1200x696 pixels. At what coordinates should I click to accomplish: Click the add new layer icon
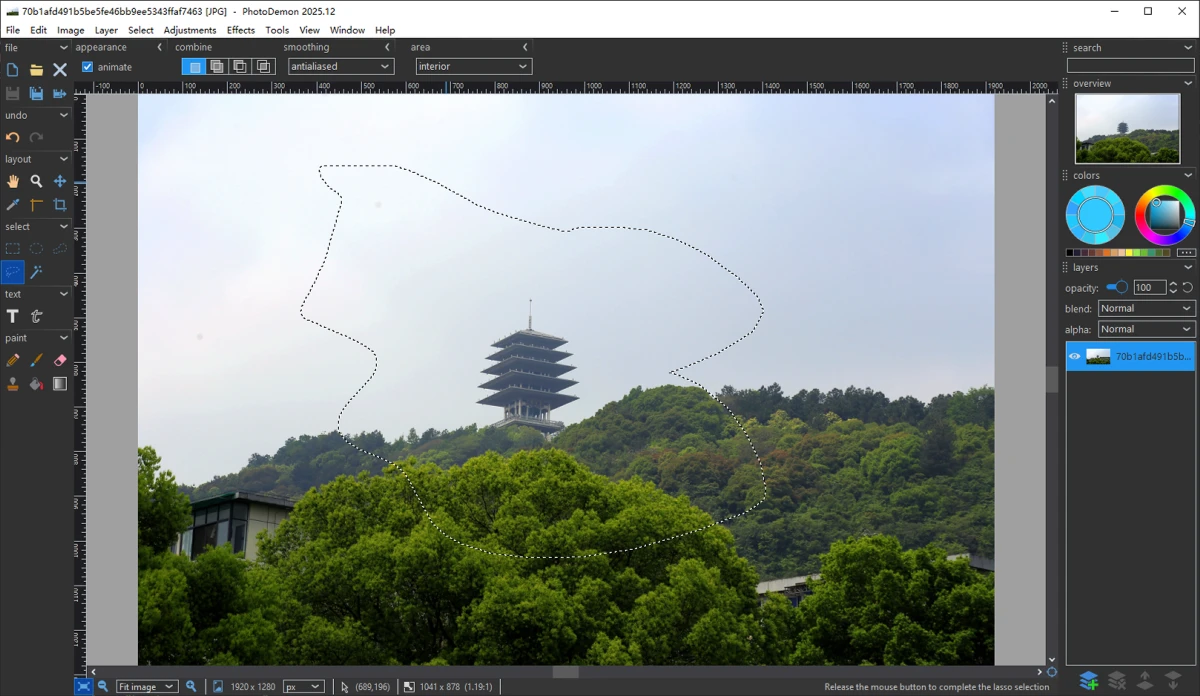1089,681
